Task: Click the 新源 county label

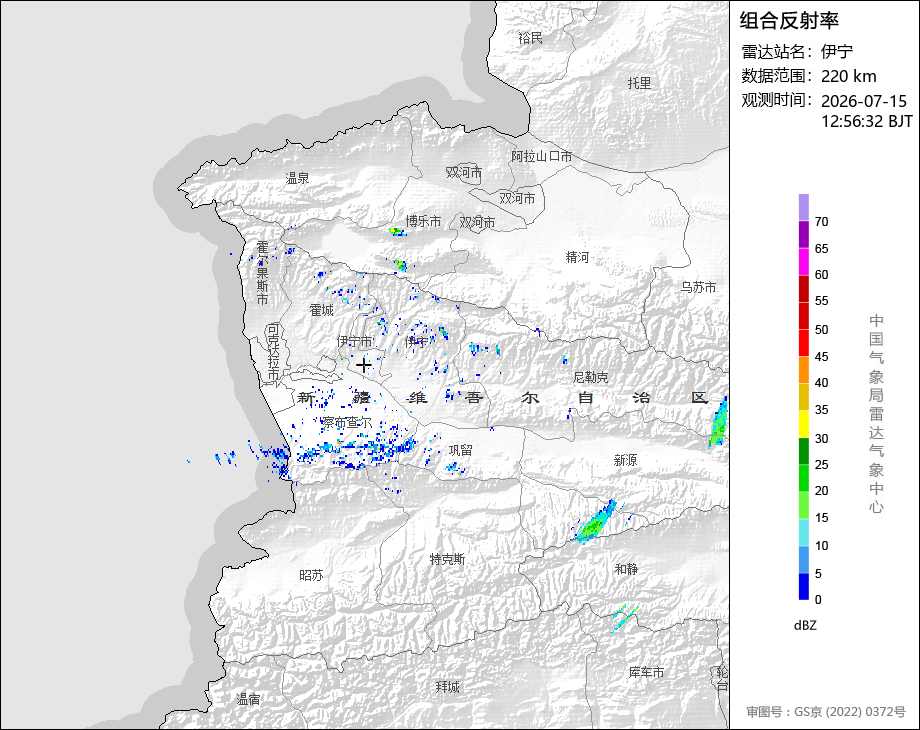Action: pyautogui.click(x=625, y=460)
